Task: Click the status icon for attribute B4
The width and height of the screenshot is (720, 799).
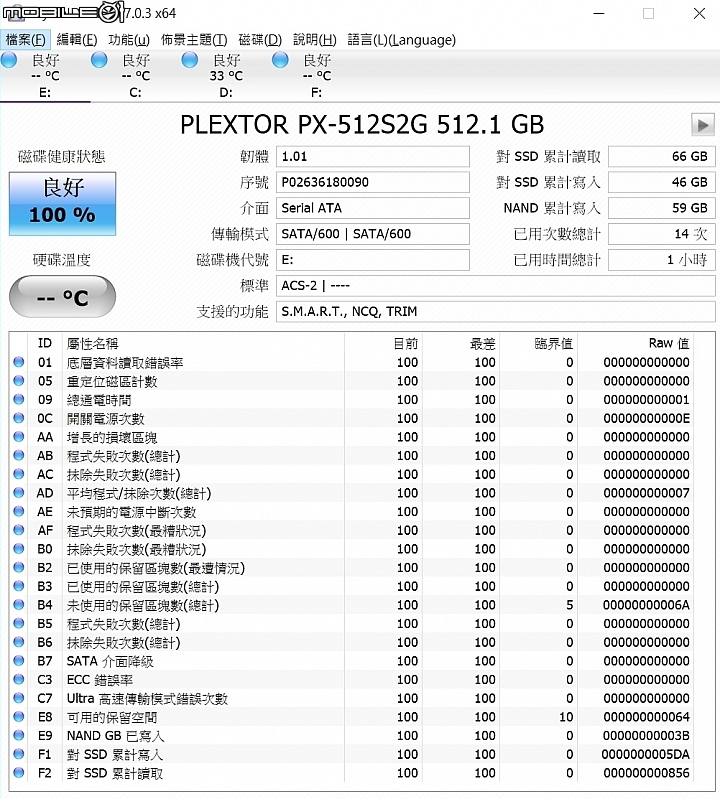Action: pyautogui.click(x=19, y=605)
